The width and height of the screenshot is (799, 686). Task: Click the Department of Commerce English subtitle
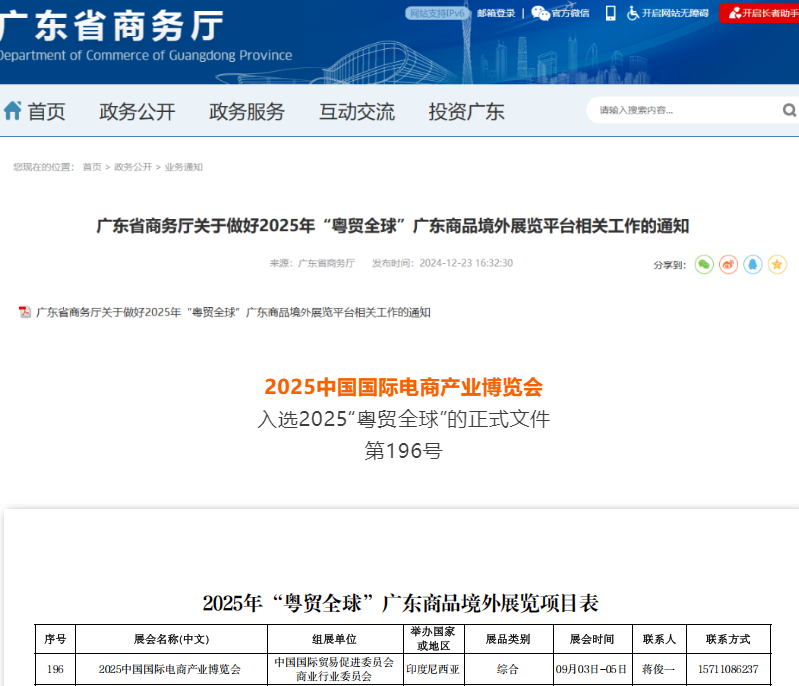click(146, 55)
